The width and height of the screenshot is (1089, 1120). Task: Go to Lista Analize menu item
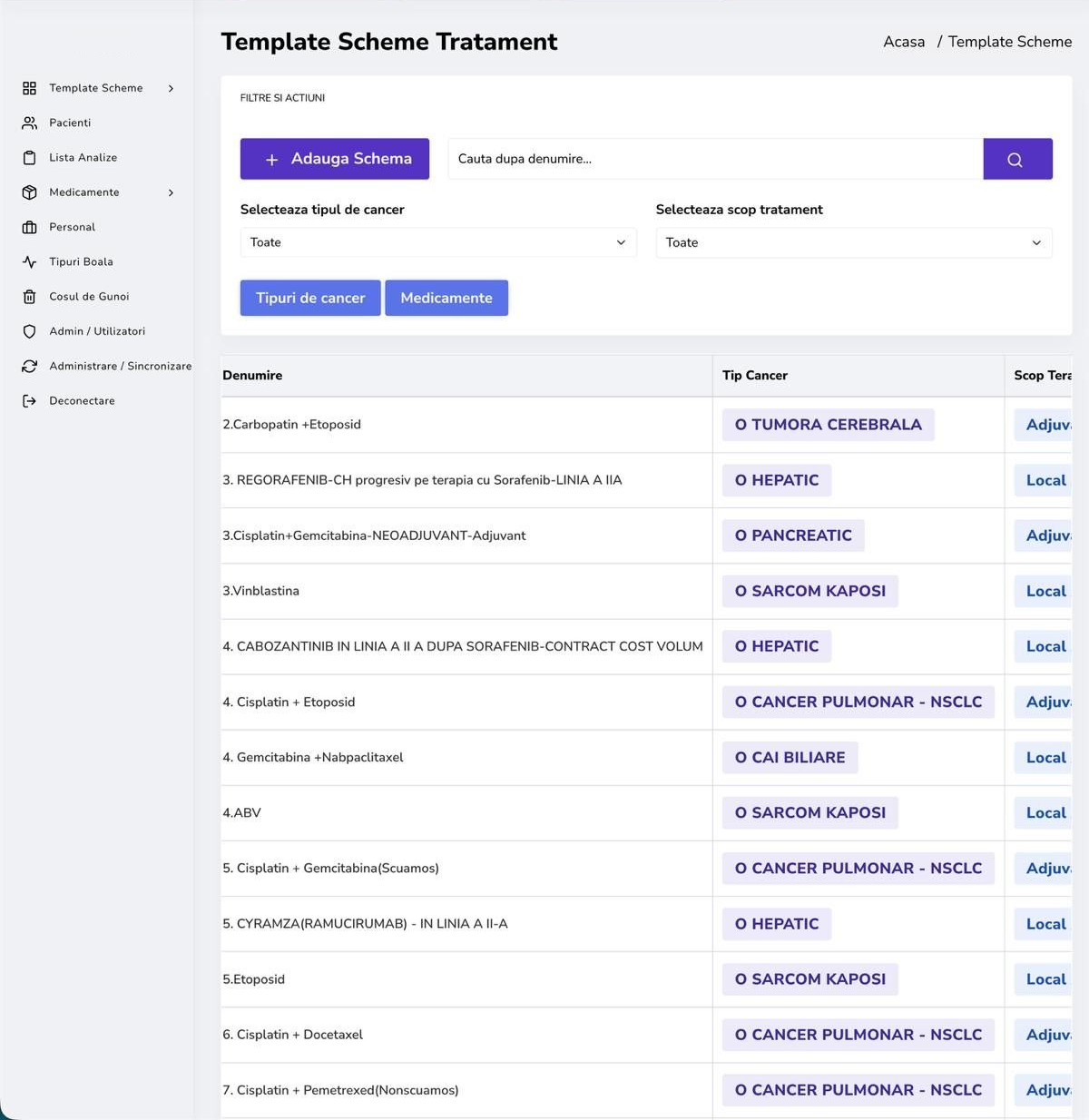click(x=83, y=158)
